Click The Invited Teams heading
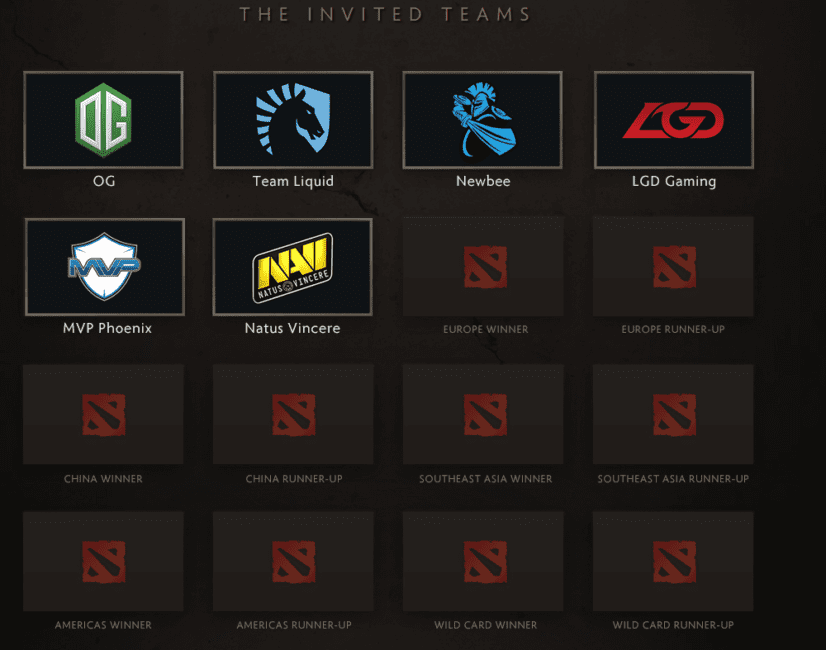This screenshot has width=826, height=650. tap(385, 14)
